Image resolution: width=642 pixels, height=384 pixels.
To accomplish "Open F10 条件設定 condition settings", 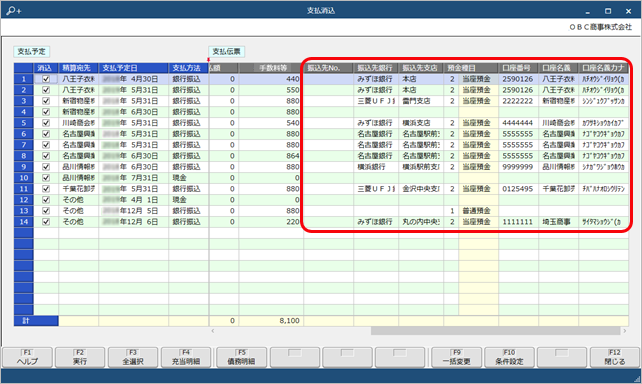I will coord(509,357).
